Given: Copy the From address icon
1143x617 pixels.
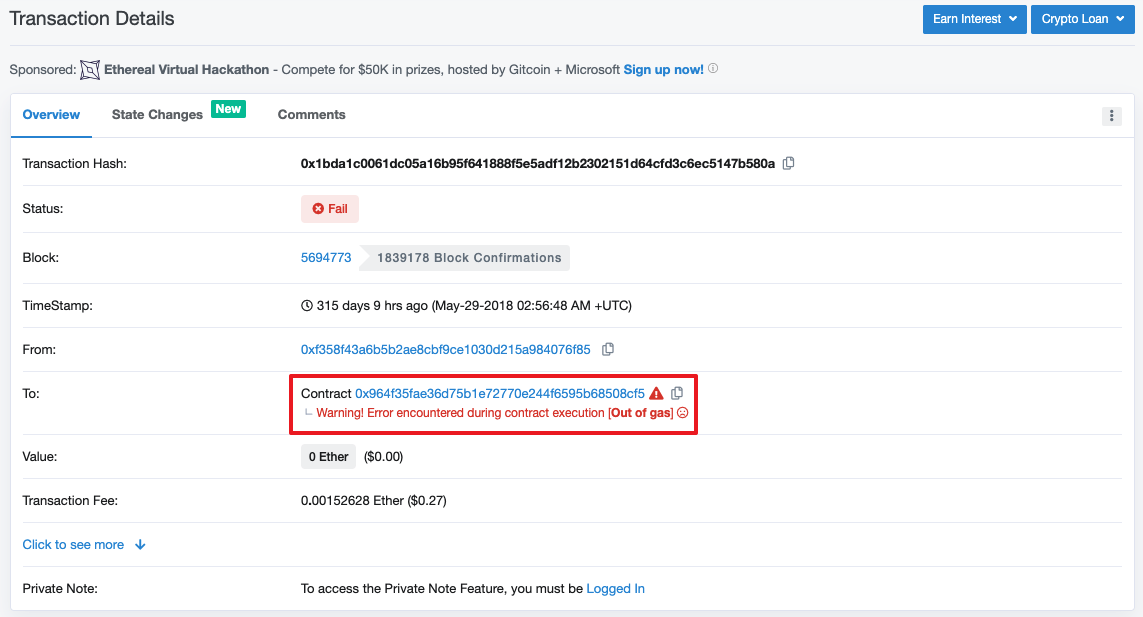Looking at the screenshot, I should [x=607, y=349].
